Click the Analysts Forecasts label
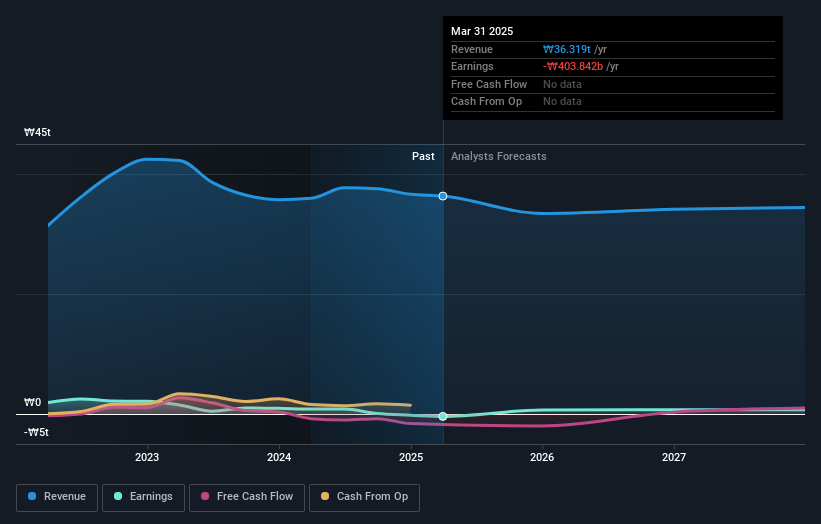Viewport: 821px width, 524px height. (498, 156)
